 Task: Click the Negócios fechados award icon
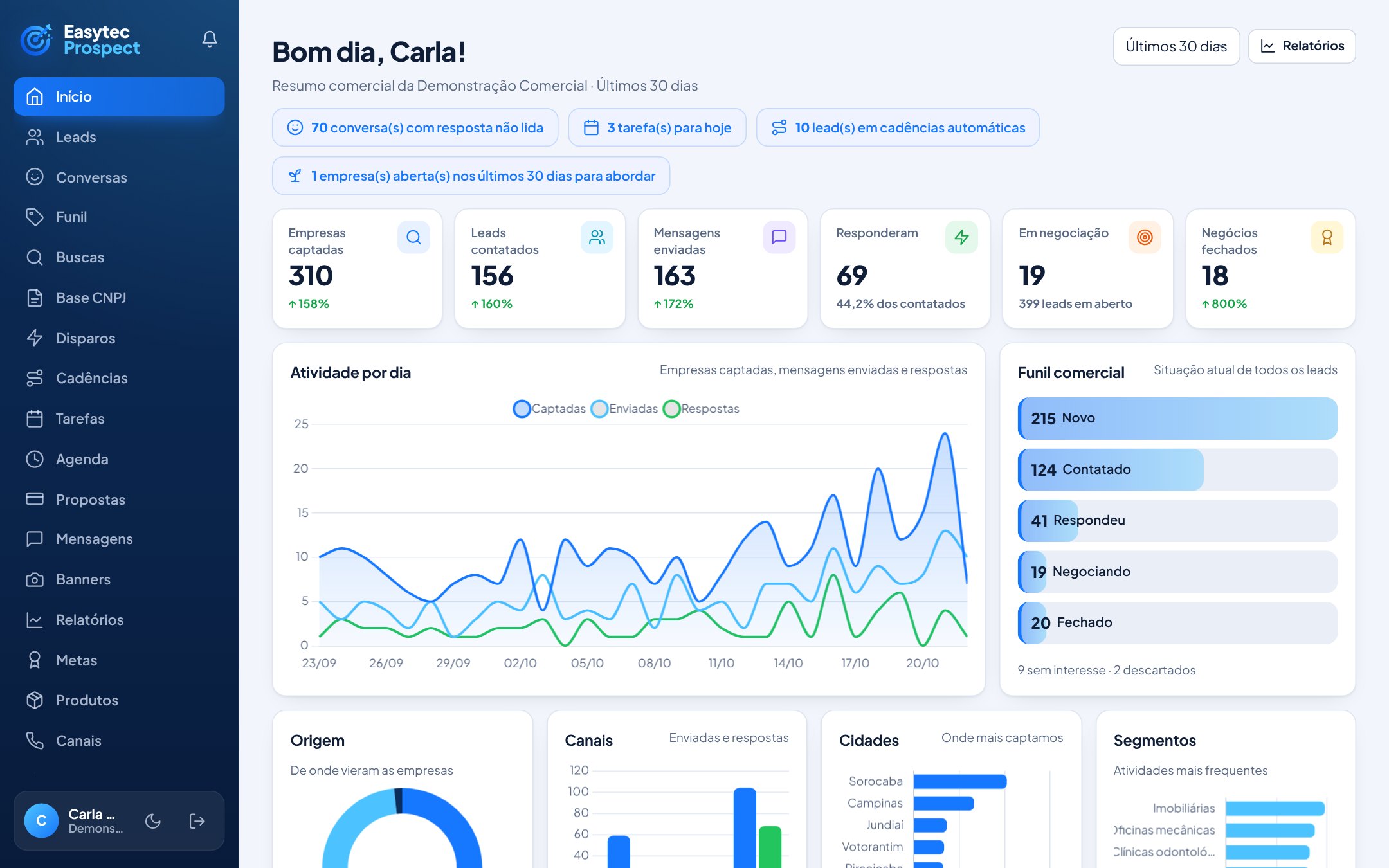tap(1327, 237)
